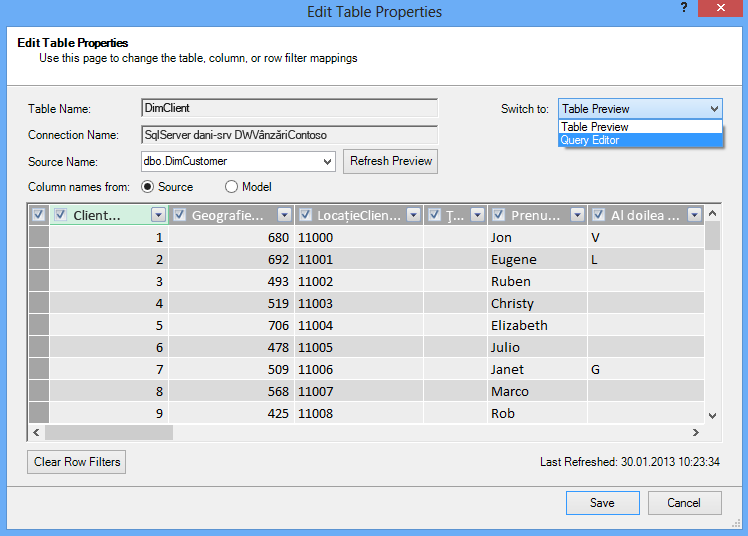Select the Source radio button
This screenshot has width=748, height=536.
click(147, 186)
